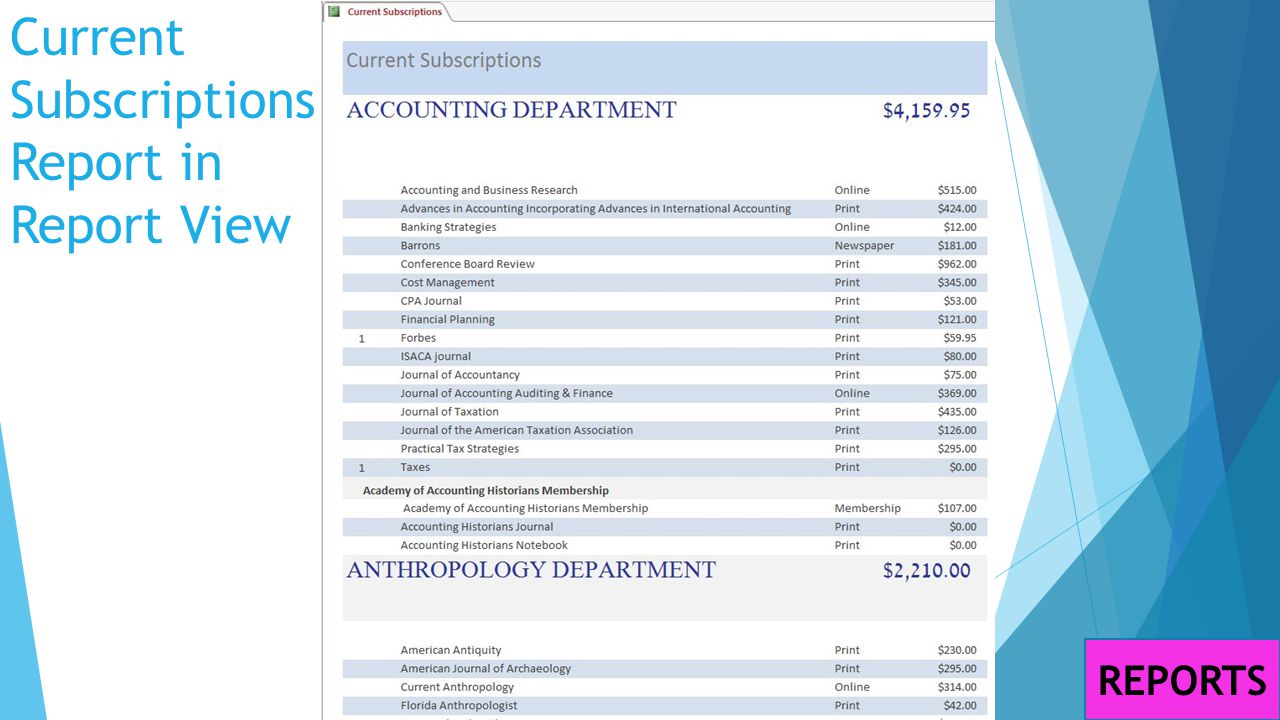Screen dimensions: 1280x720
Task: Click the bold Academy of Accounting Historians Membership subheading
Action: click(x=486, y=491)
